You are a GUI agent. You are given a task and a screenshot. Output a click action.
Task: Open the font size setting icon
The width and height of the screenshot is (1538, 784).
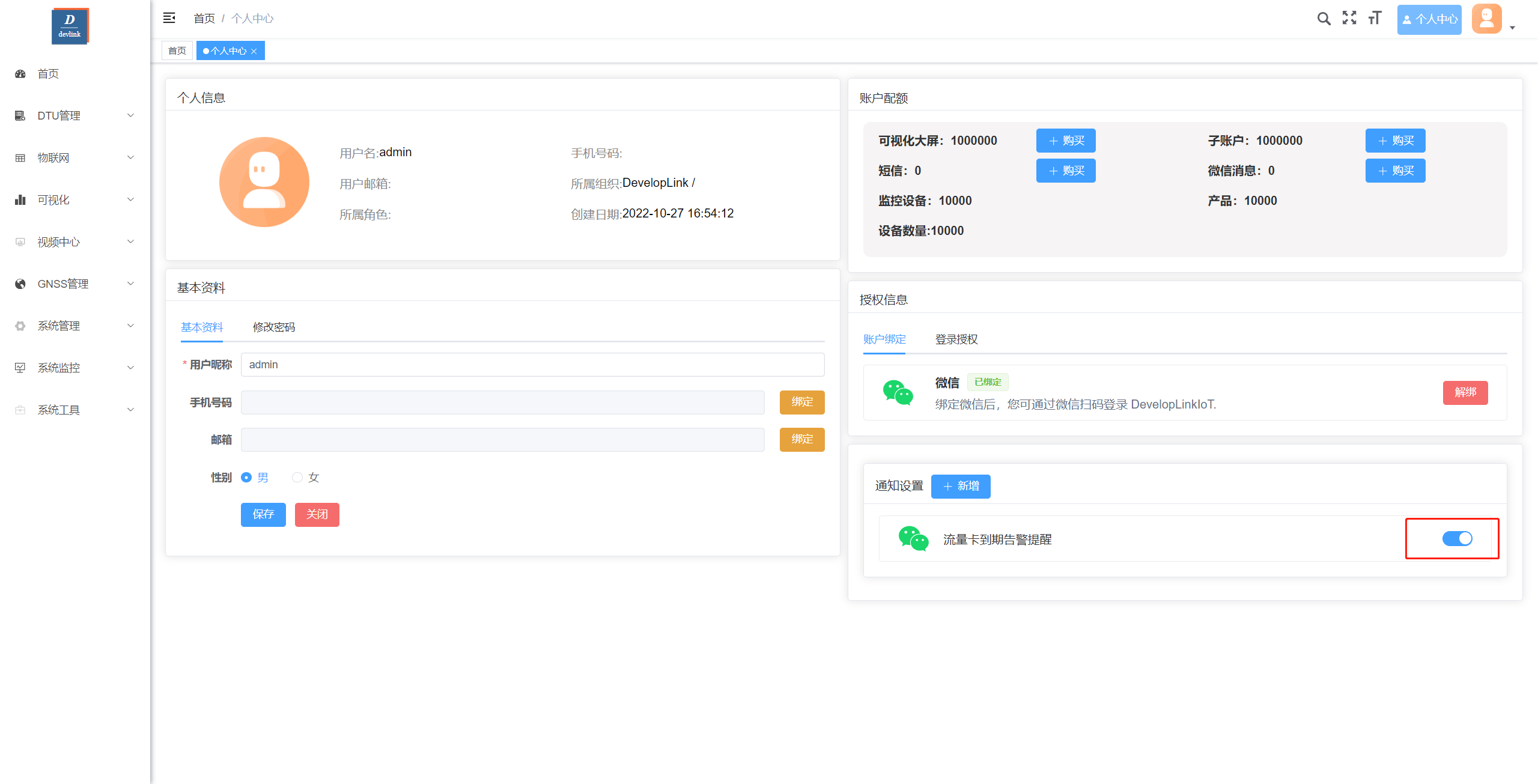point(1375,19)
